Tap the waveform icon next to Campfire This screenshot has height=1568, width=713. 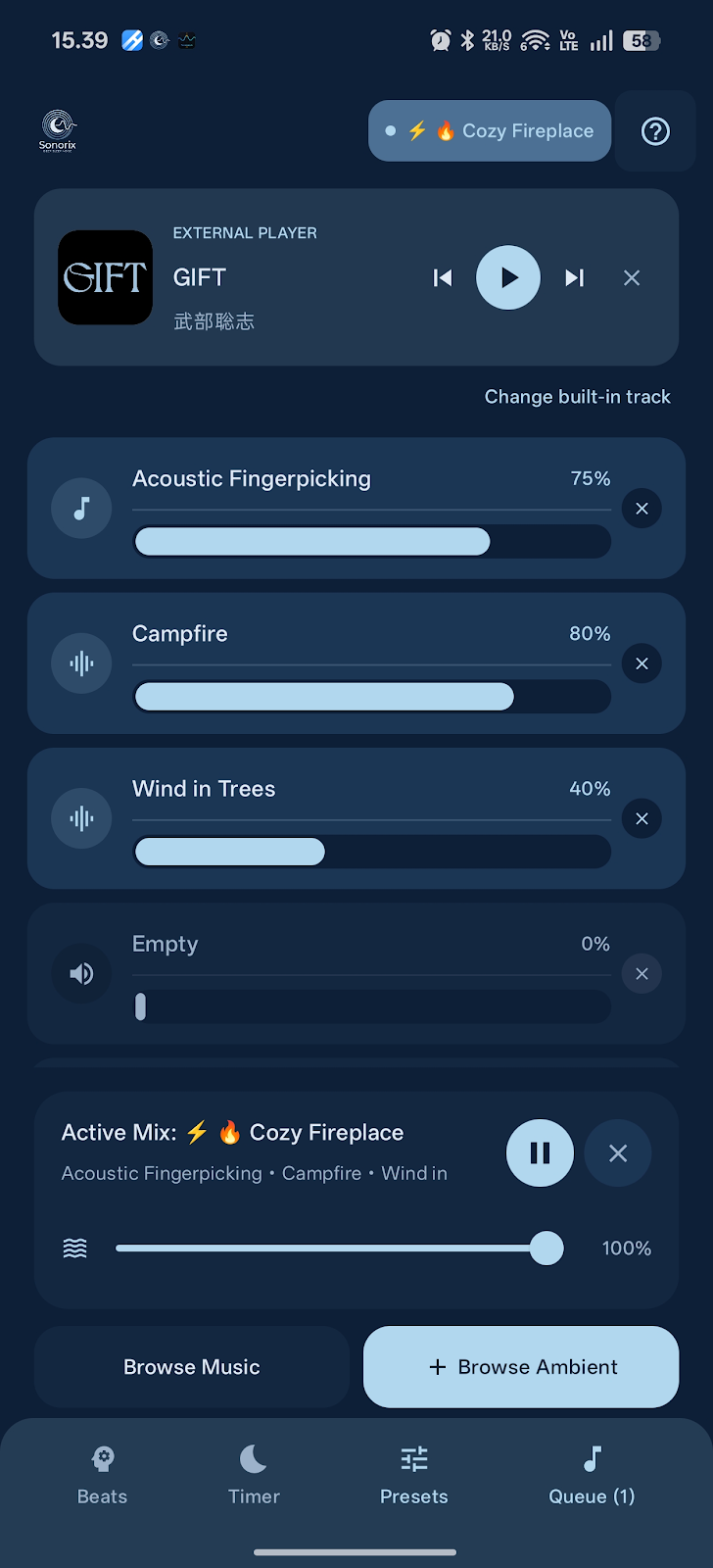click(x=81, y=663)
